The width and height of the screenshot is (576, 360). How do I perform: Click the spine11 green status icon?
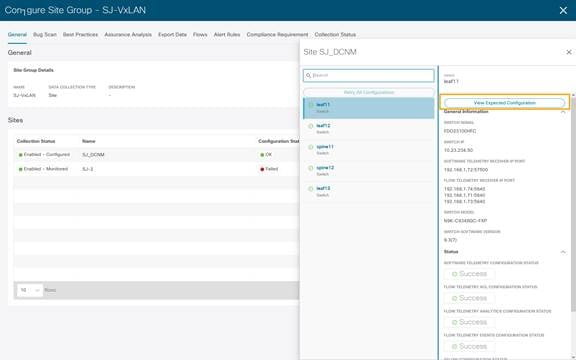[311, 147]
